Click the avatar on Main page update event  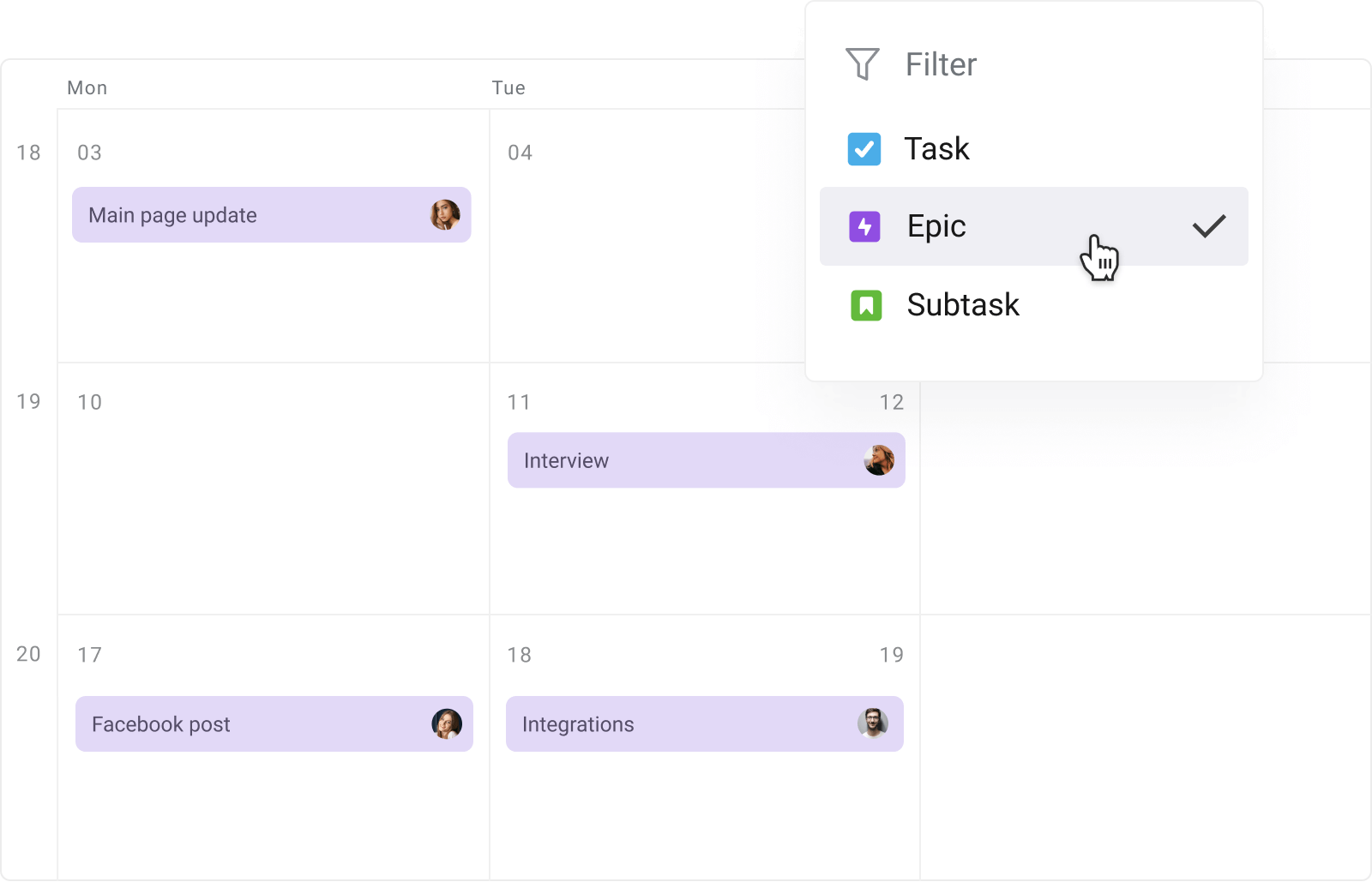447,215
